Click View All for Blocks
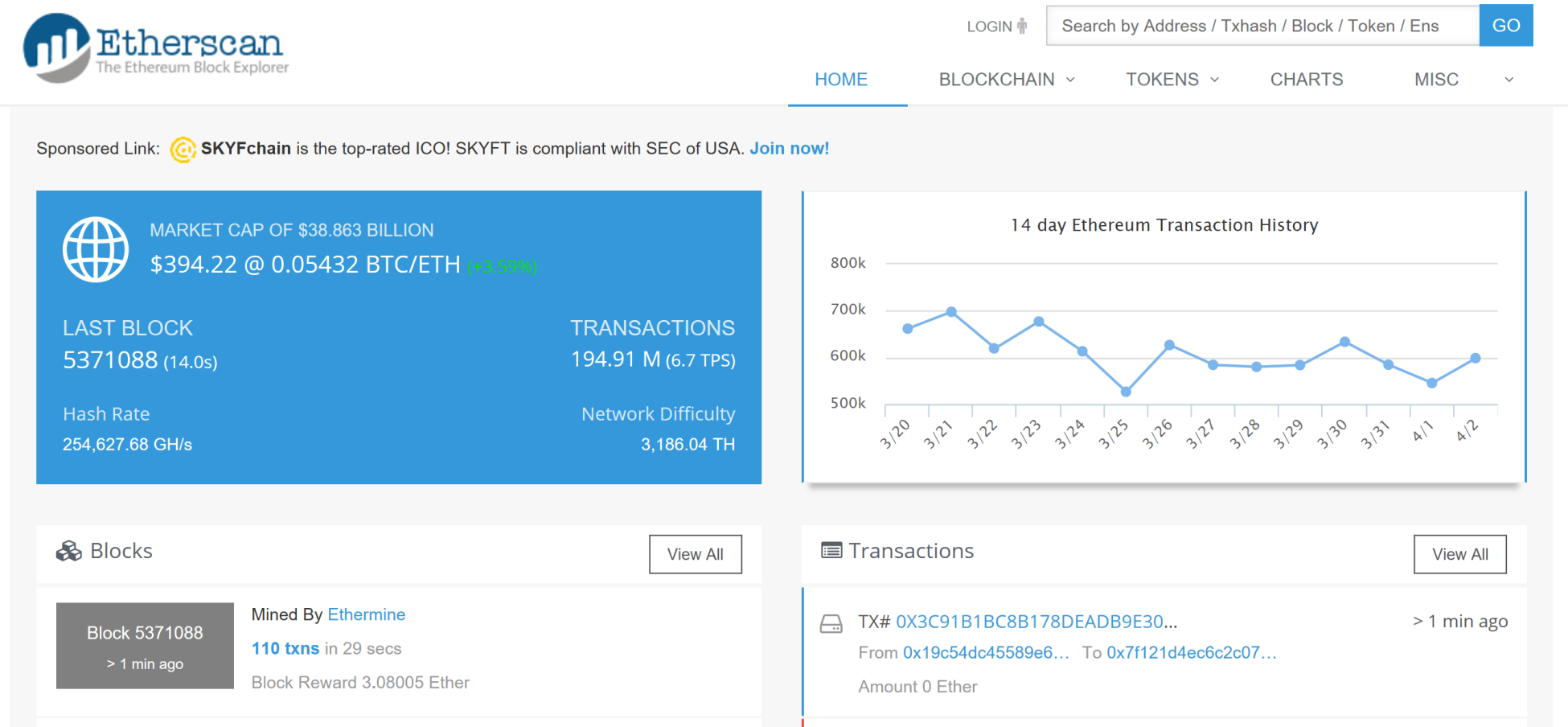The width and height of the screenshot is (1568, 727). pos(695,554)
